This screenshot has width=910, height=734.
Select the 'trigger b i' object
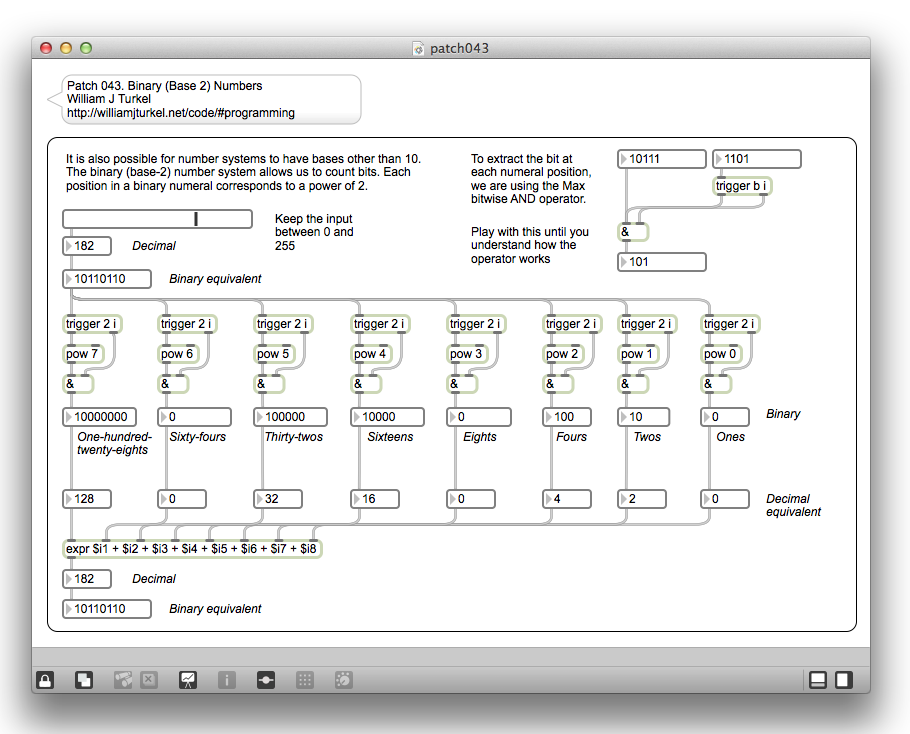[742, 185]
